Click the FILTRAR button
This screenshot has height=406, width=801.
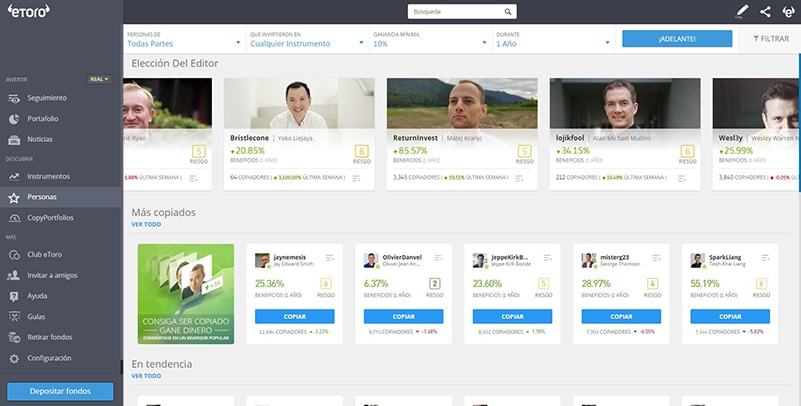pyautogui.click(x=771, y=39)
